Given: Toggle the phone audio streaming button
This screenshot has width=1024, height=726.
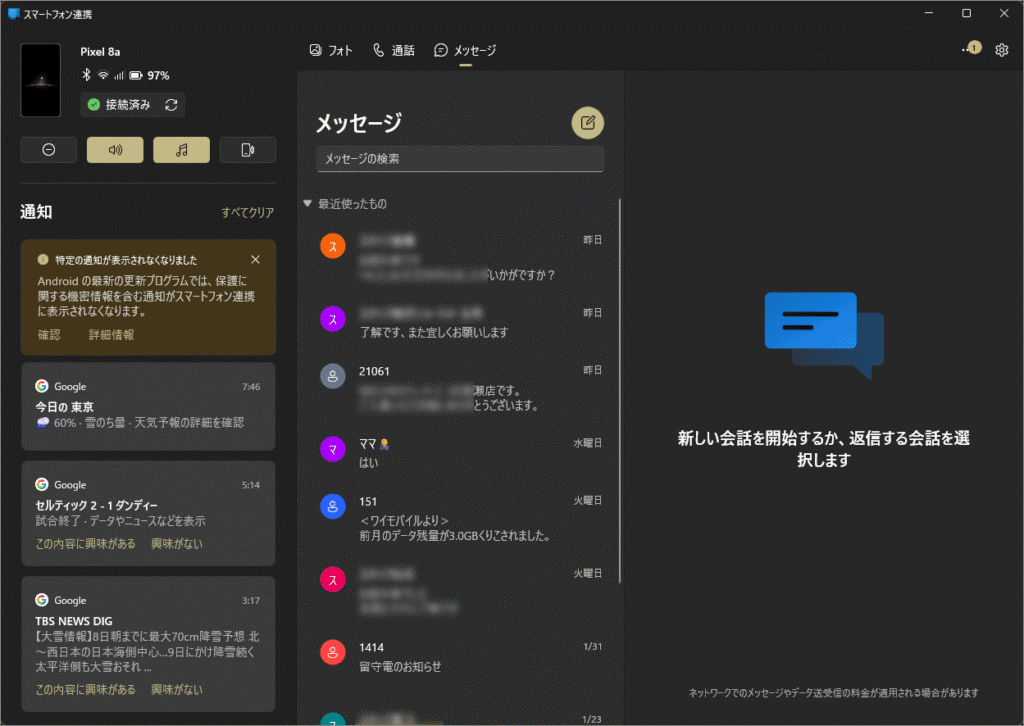Looking at the screenshot, I should [x=247, y=150].
